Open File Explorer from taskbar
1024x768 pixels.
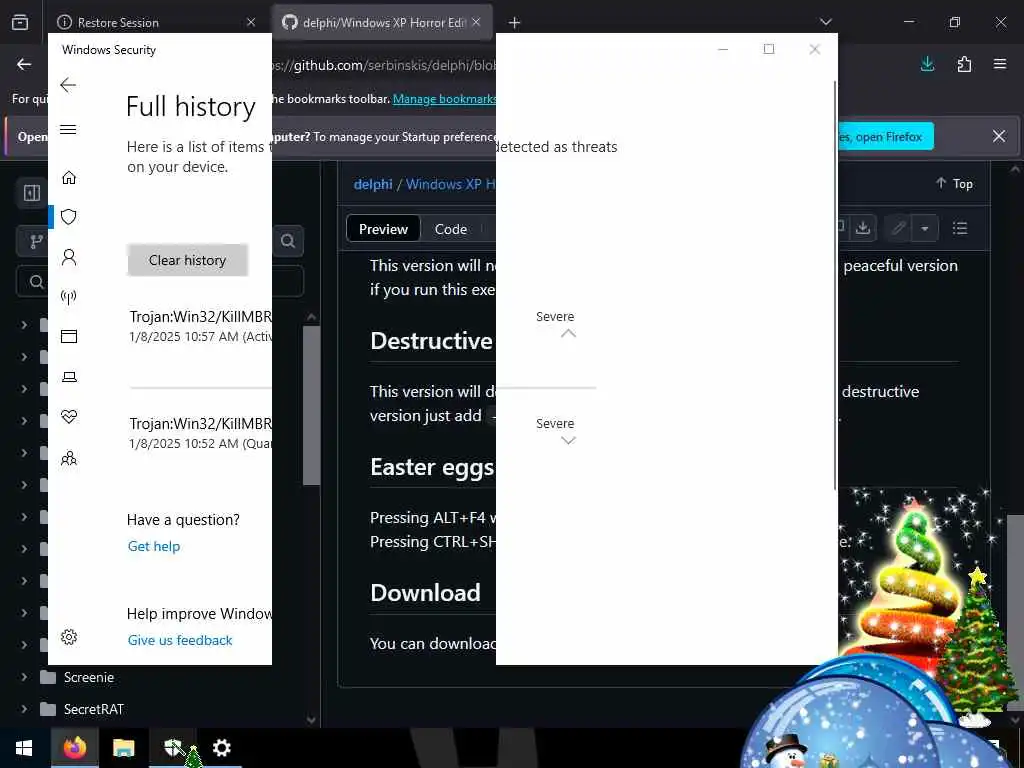(123, 748)
